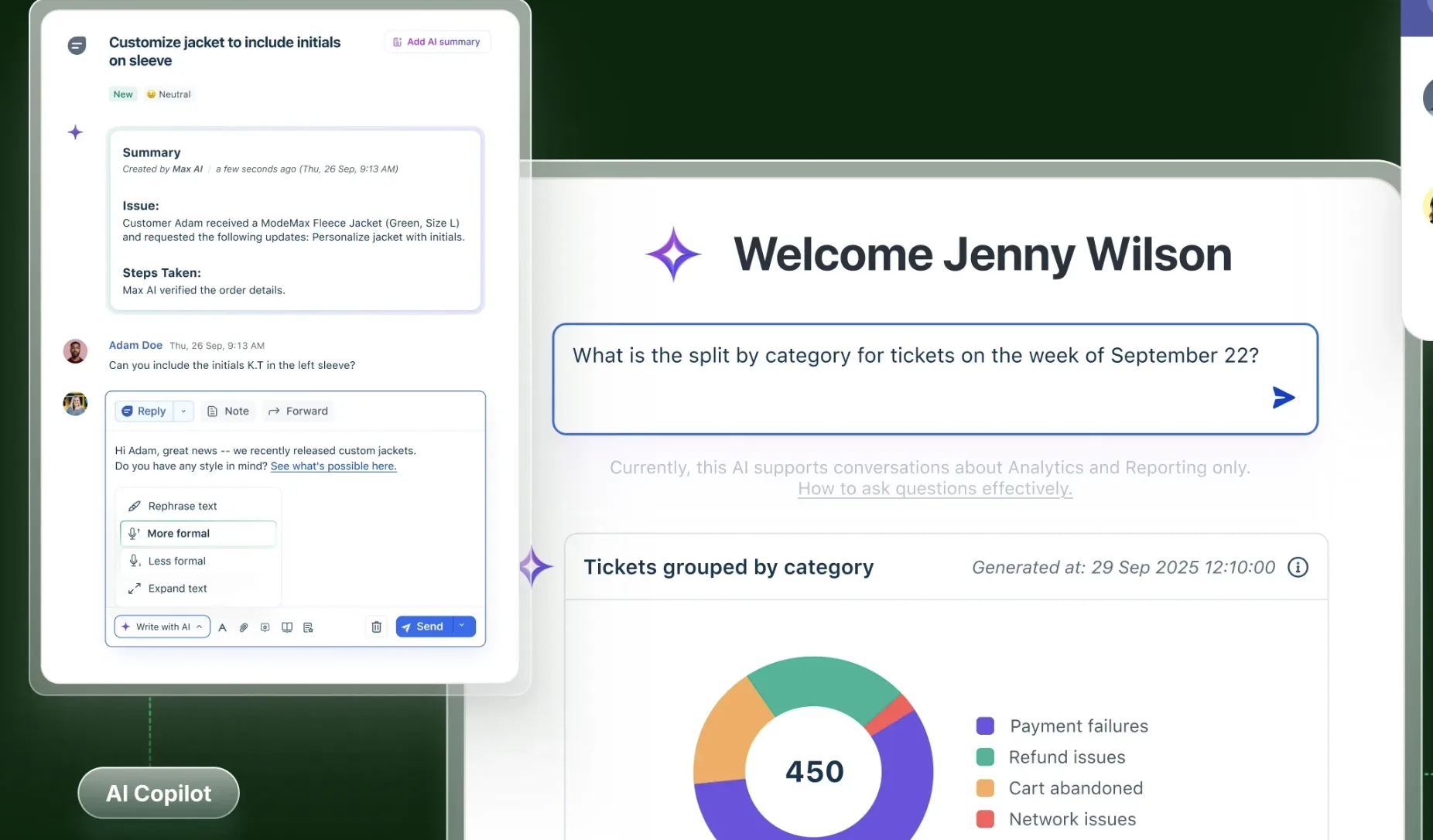Click the AI Copilot label button

tap(159, 793)
